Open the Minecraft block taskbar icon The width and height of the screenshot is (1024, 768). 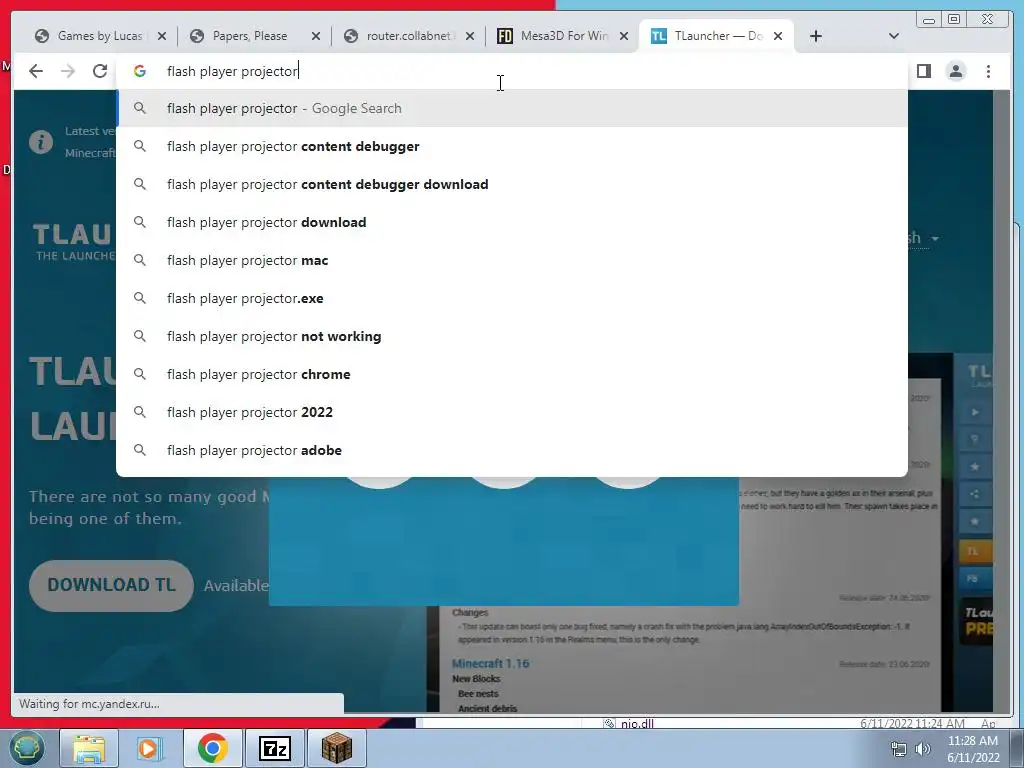coord(336,748)
